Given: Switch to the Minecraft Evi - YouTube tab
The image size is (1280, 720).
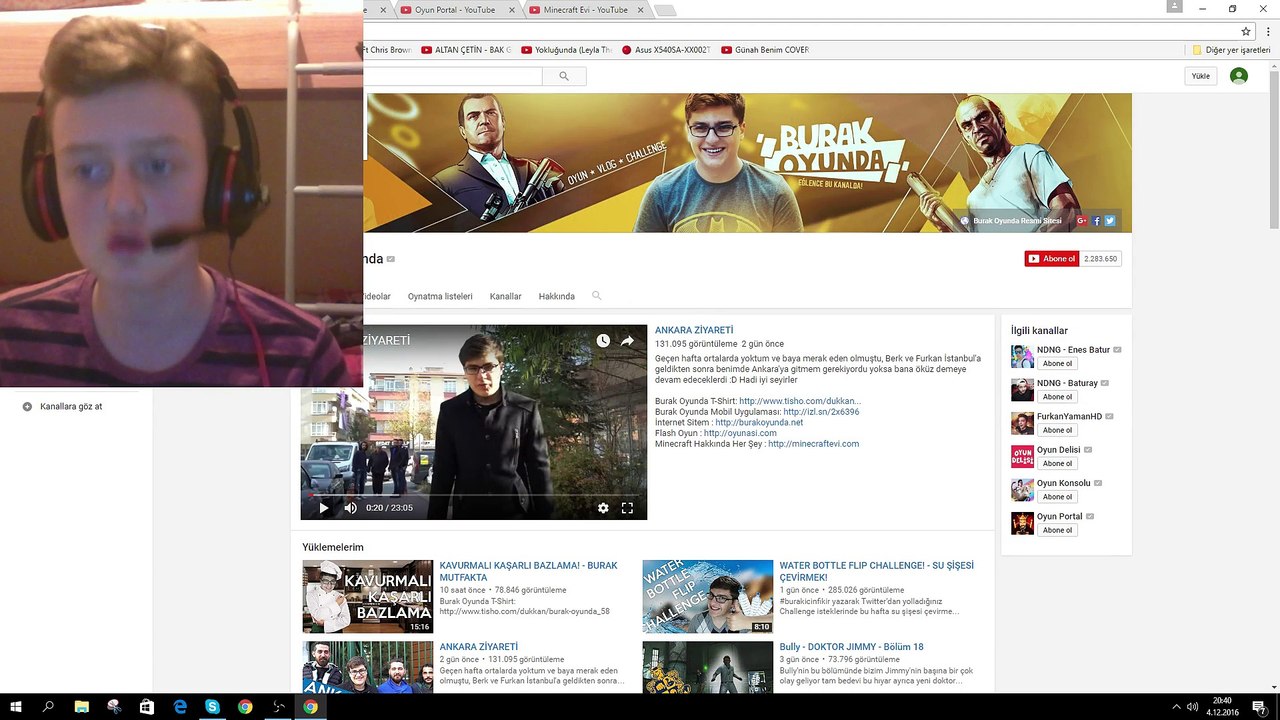Looking at the screenshot, I should pyautogui.click(x=587, y=10).
